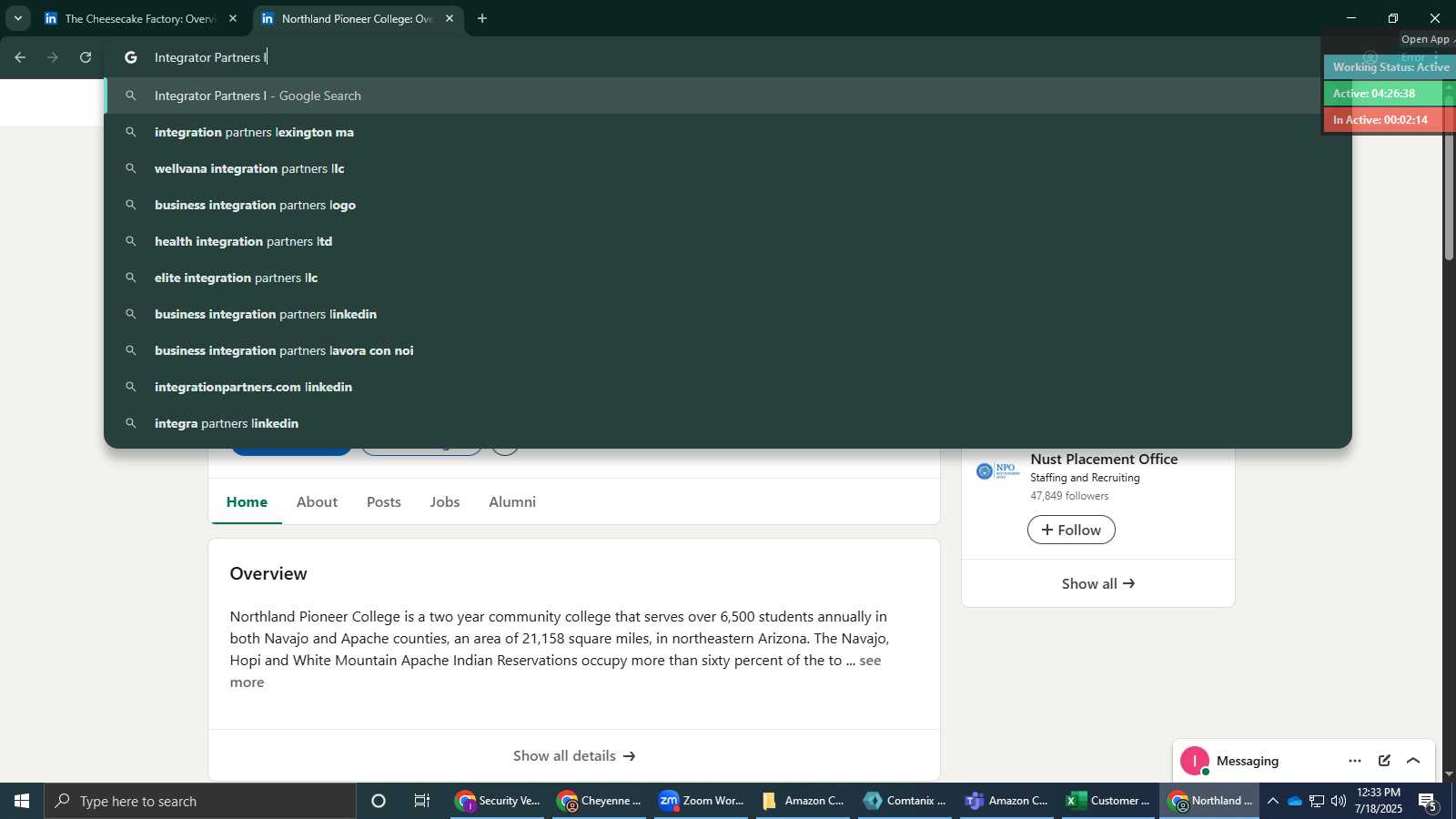
Task: Choose 'wellvana integration partners llc' suggestion
Action: 728,168
